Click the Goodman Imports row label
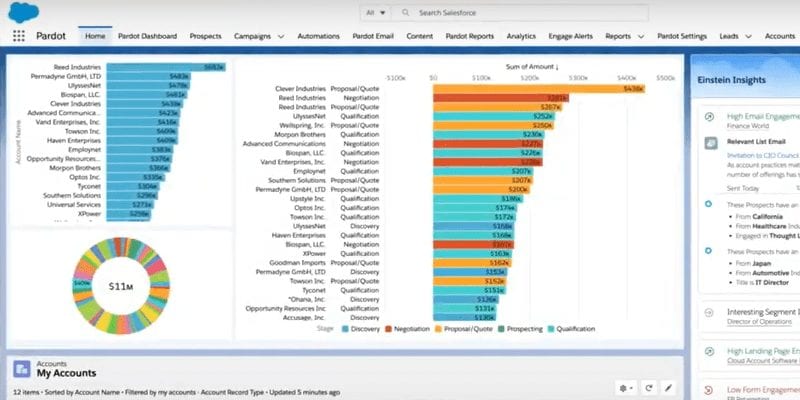 click(x=297, y=263)
